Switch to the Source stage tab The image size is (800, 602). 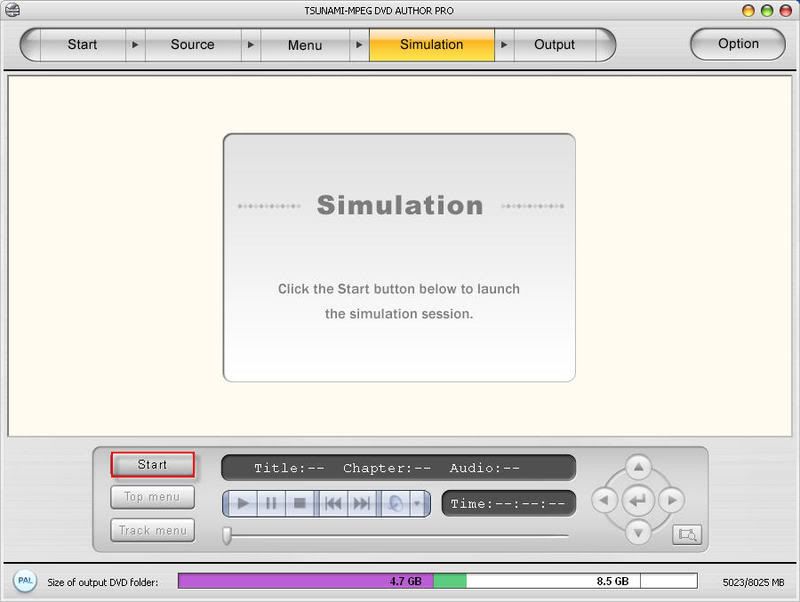[192, 45]
